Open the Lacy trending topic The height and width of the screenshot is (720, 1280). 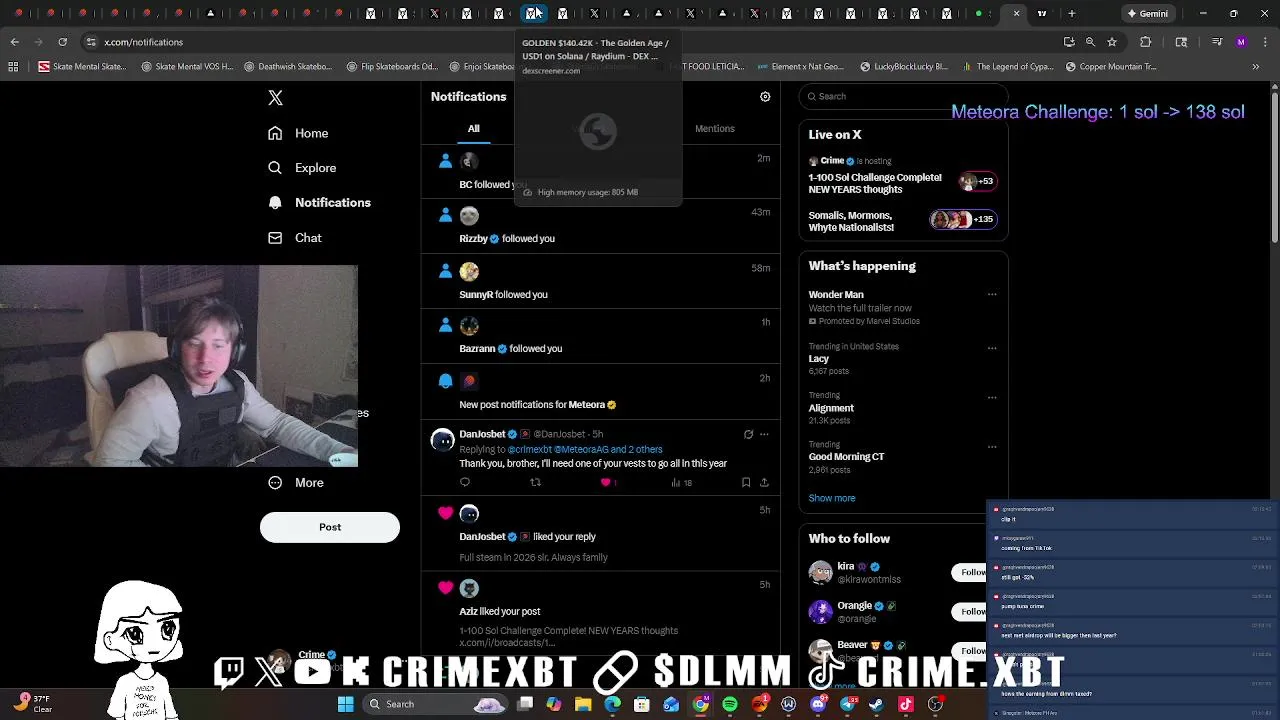[902, 358]
